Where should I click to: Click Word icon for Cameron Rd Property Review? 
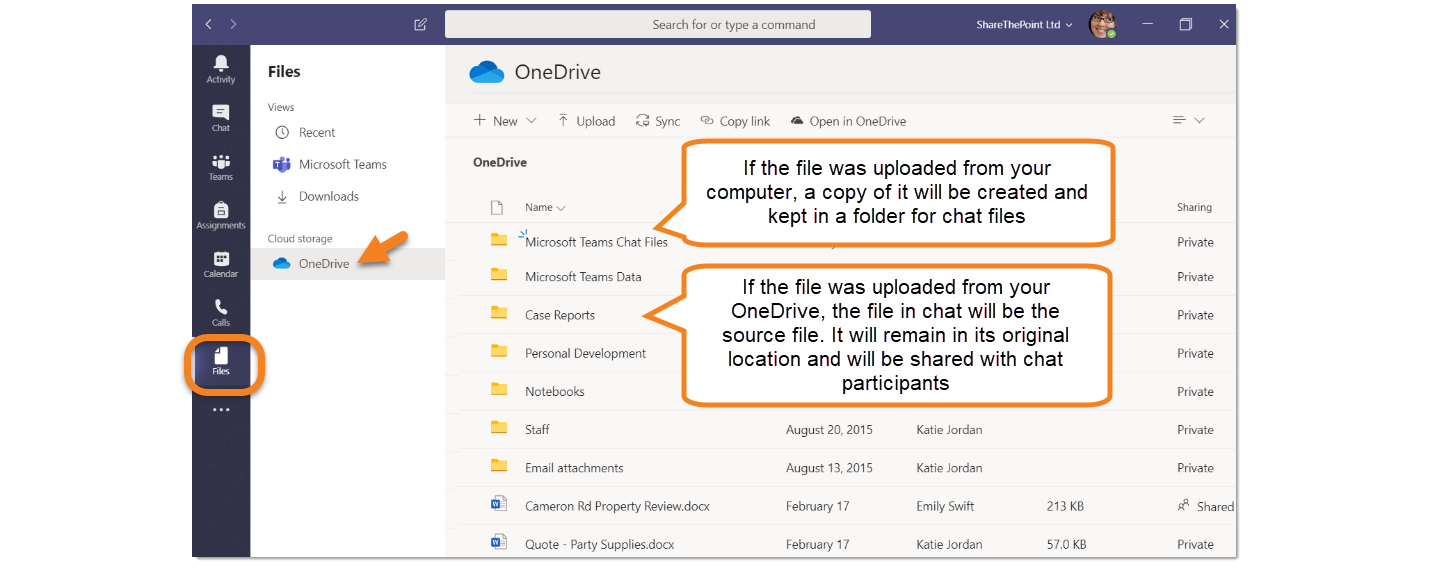click(x=499, y=504)
